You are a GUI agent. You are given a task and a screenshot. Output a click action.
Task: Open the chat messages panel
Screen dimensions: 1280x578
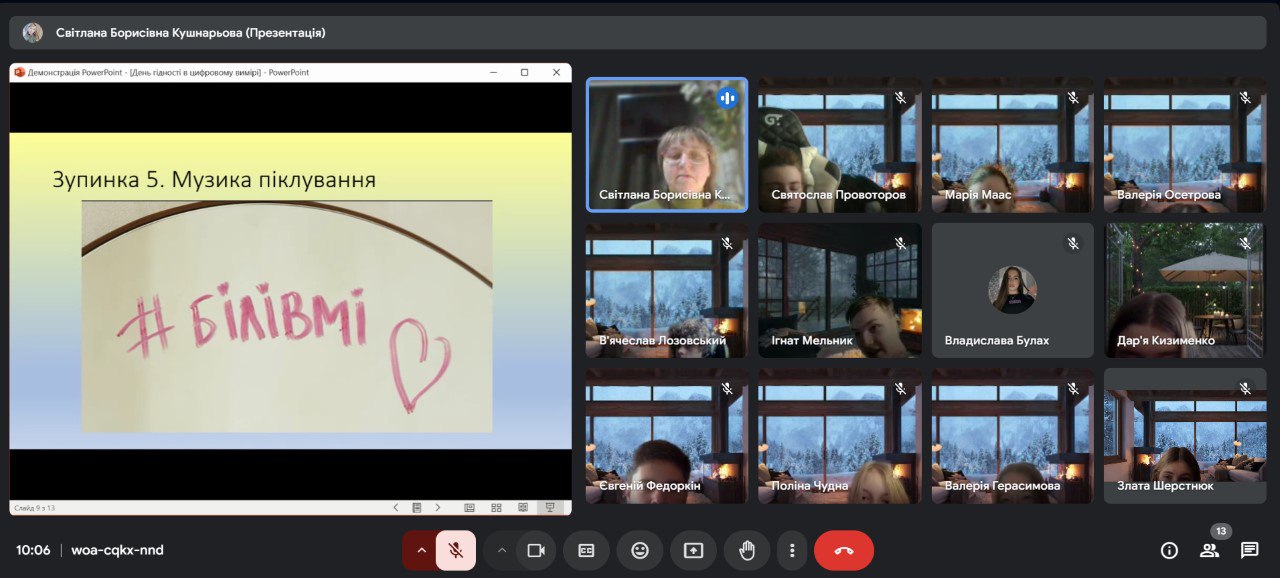[x=1249, y=550]
